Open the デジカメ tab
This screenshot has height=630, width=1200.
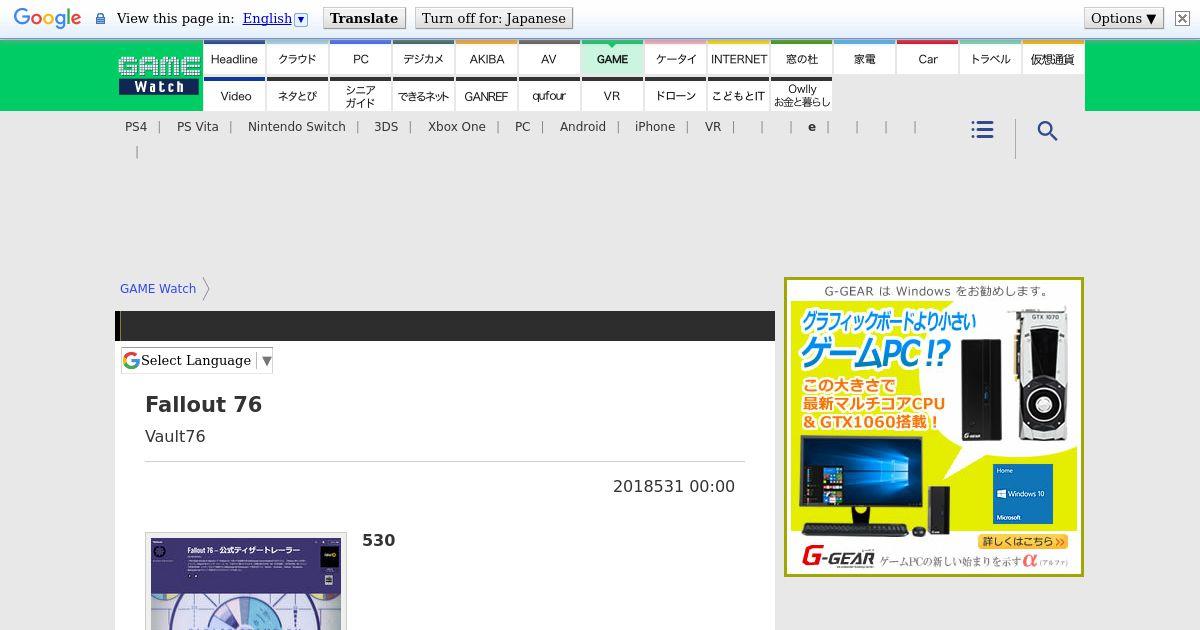tap(423, 58)
